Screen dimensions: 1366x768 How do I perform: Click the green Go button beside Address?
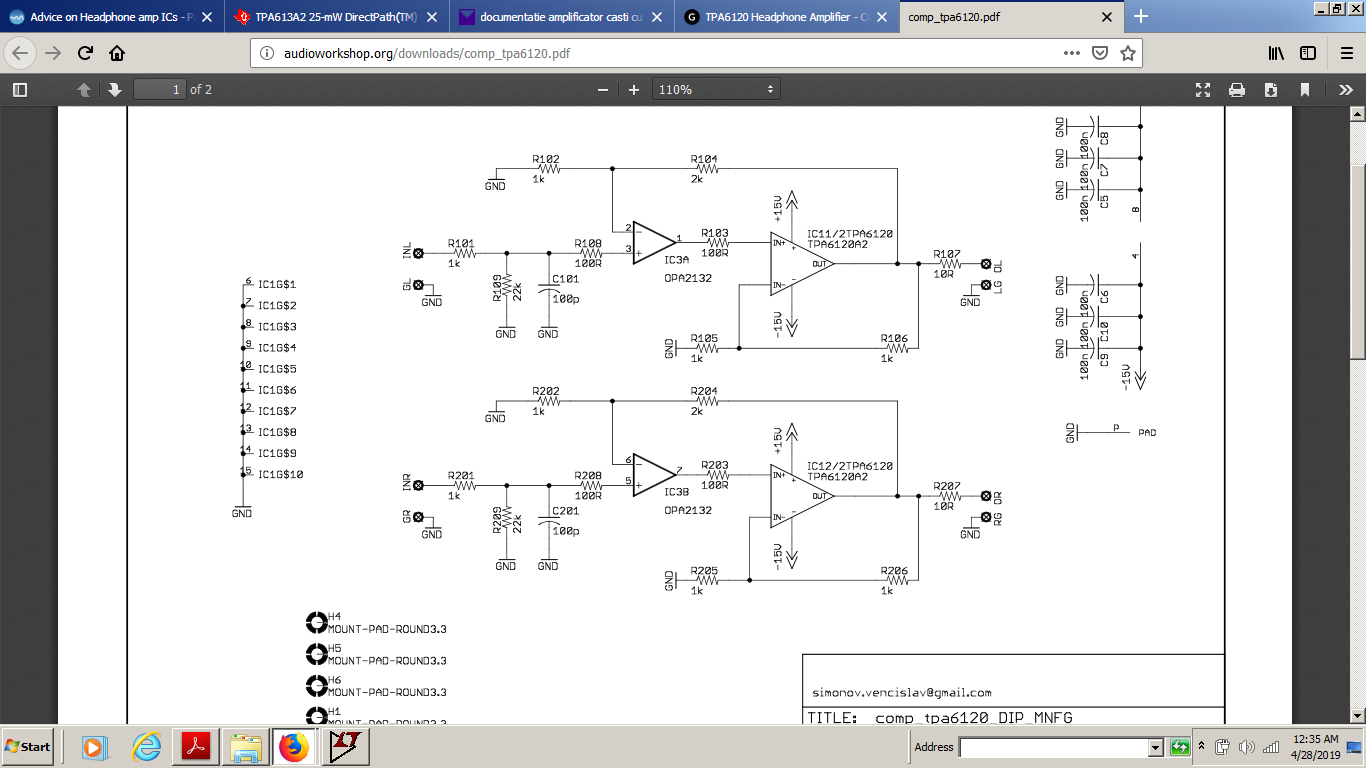click(1180, 747)
